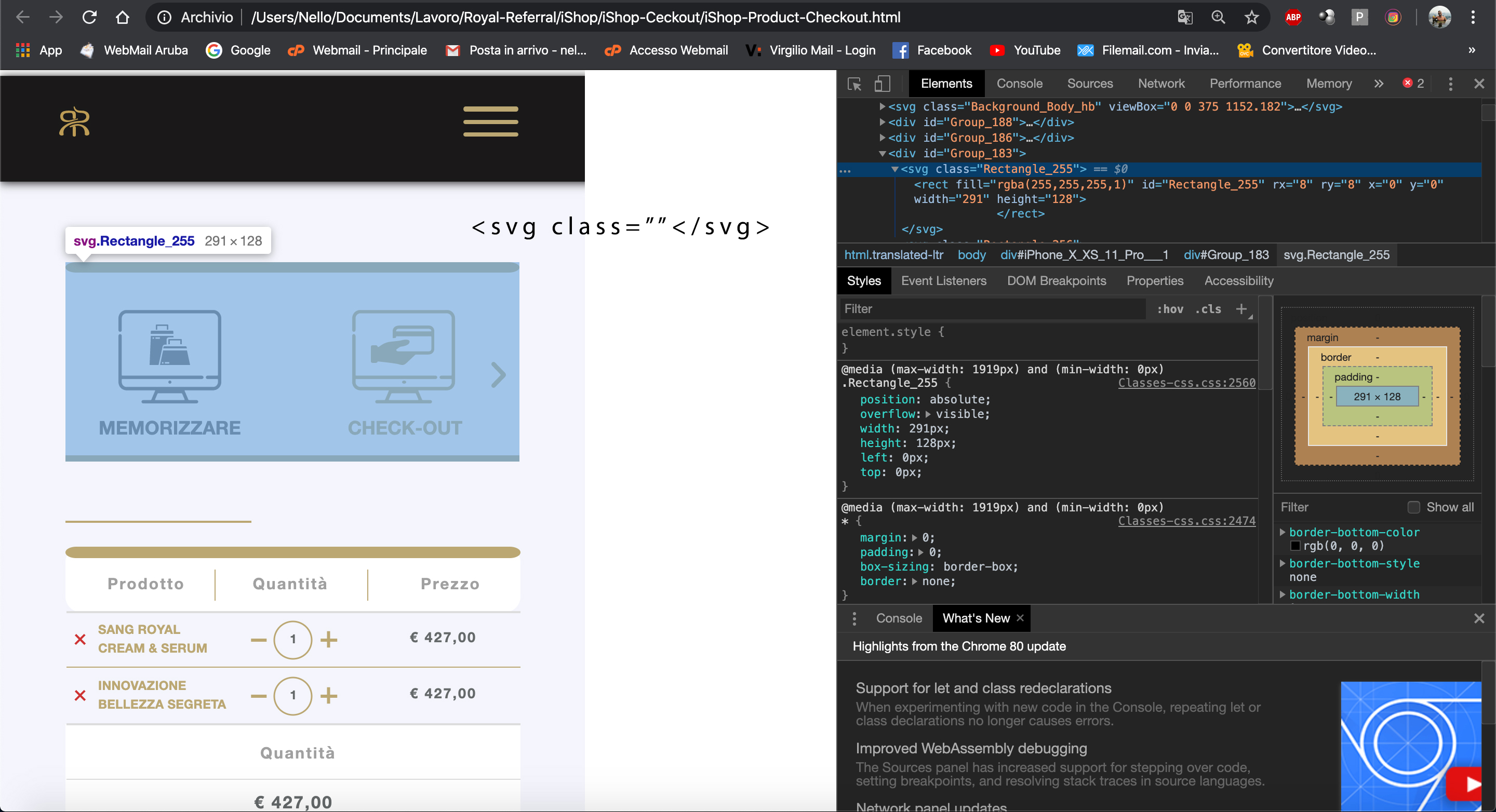Screen dimensions: 1496x812
Task: Enable the Show all checkbox in Styles
Action: [x=1413, y=507]
